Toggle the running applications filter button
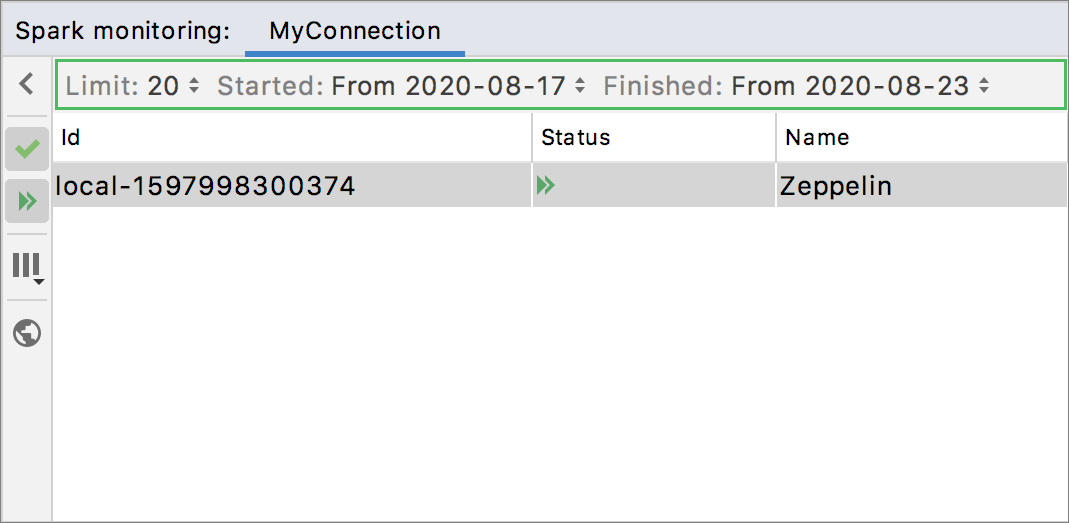Screen dimensions: 1069x523 (27, 201)
